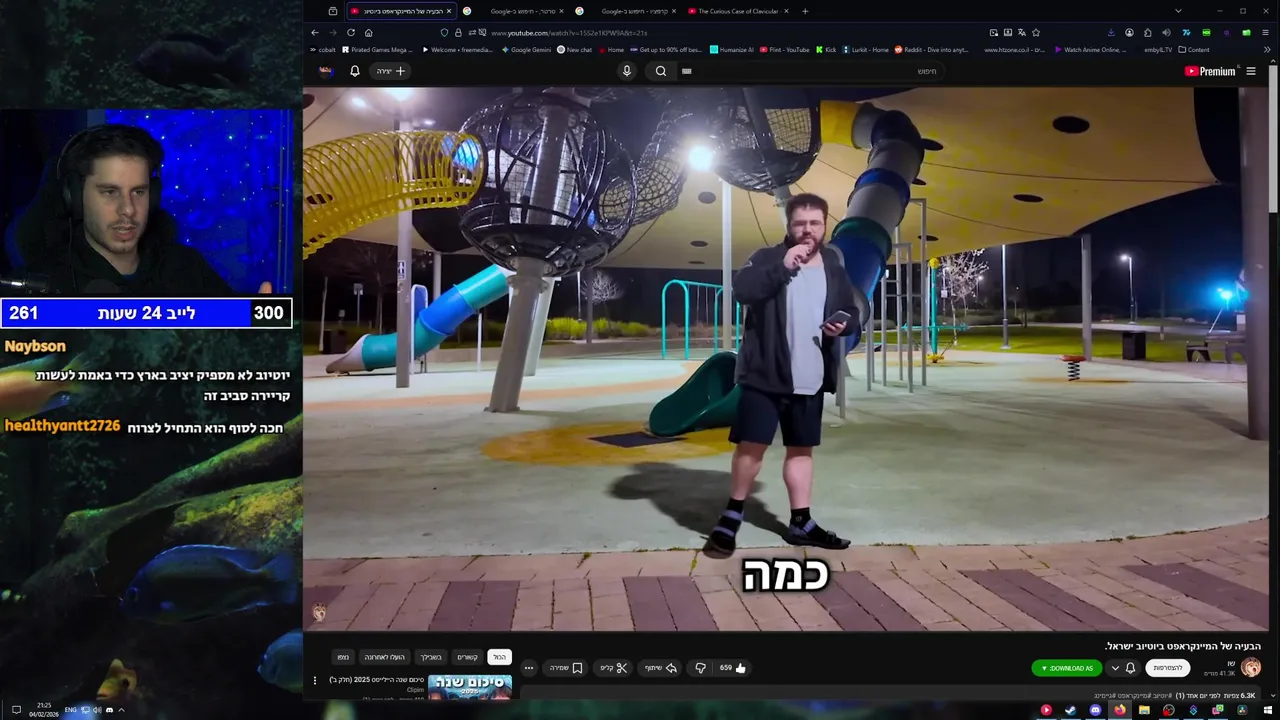
Task: Open a new browser tab
Action: pyautogui.click(x=805, y=11)
